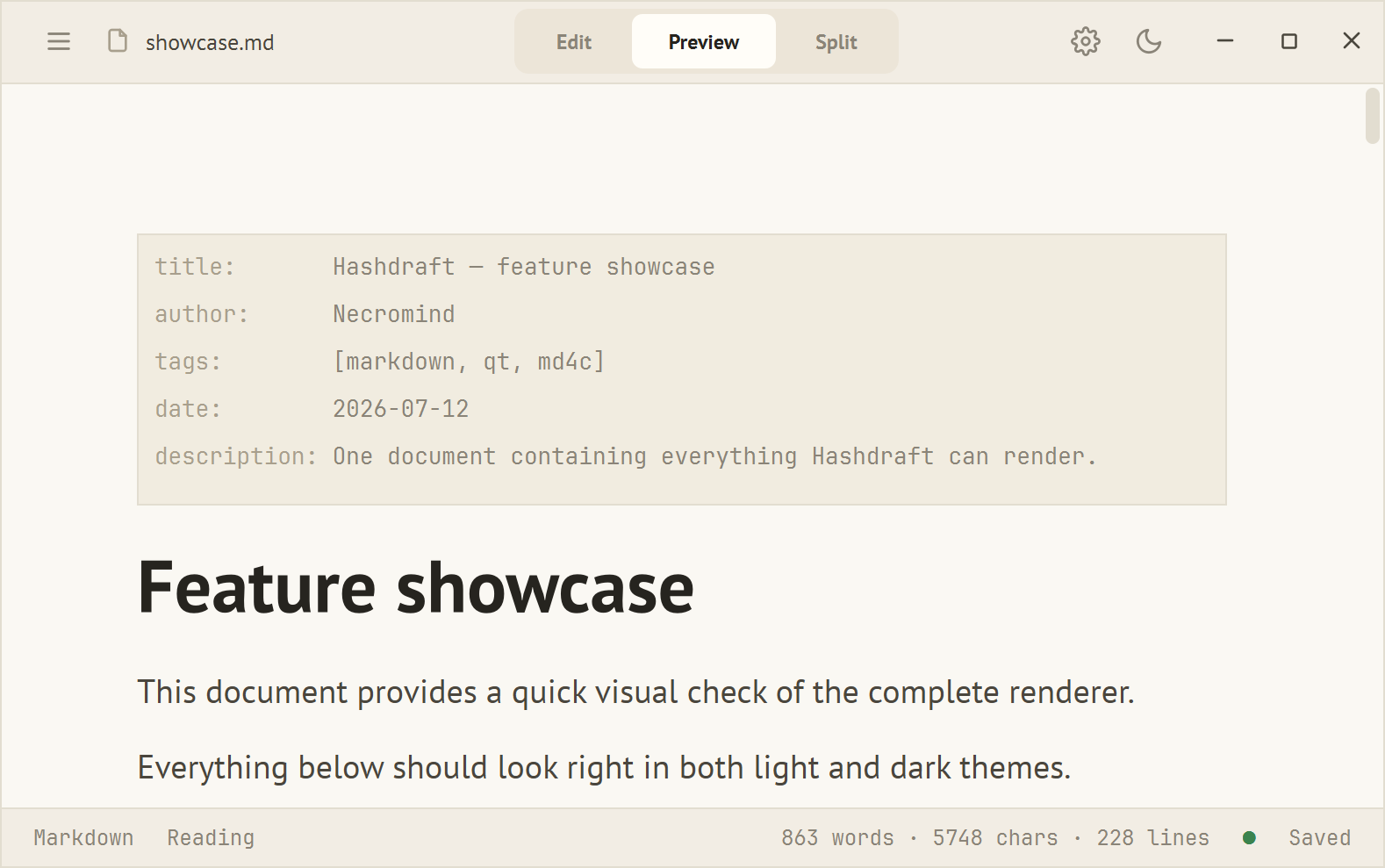Click the Reading mode status indicator
Screen dimensions: 1385x868
[x=211, y=838]
